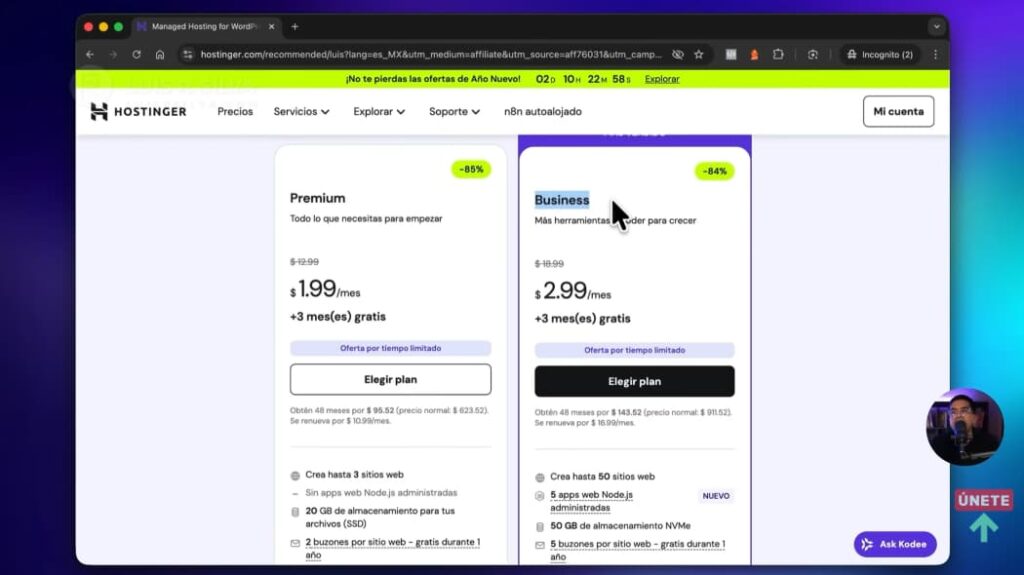Click the crossed-eye tracking protection icon
The height and width of the screenshot is (575, 1024).
(x=678, y=55)
